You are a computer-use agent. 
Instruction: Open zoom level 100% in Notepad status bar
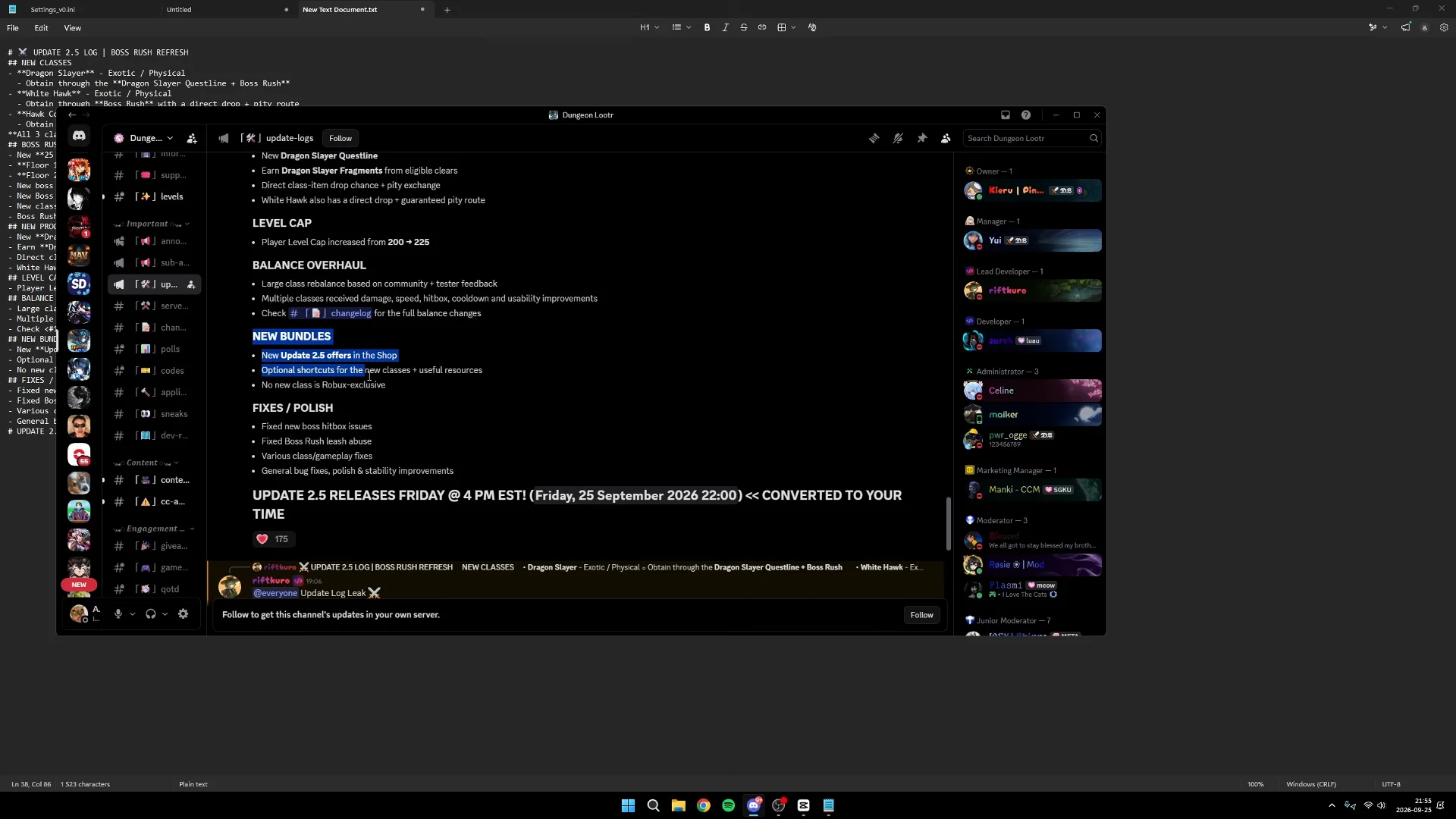tap(1256, 784)
